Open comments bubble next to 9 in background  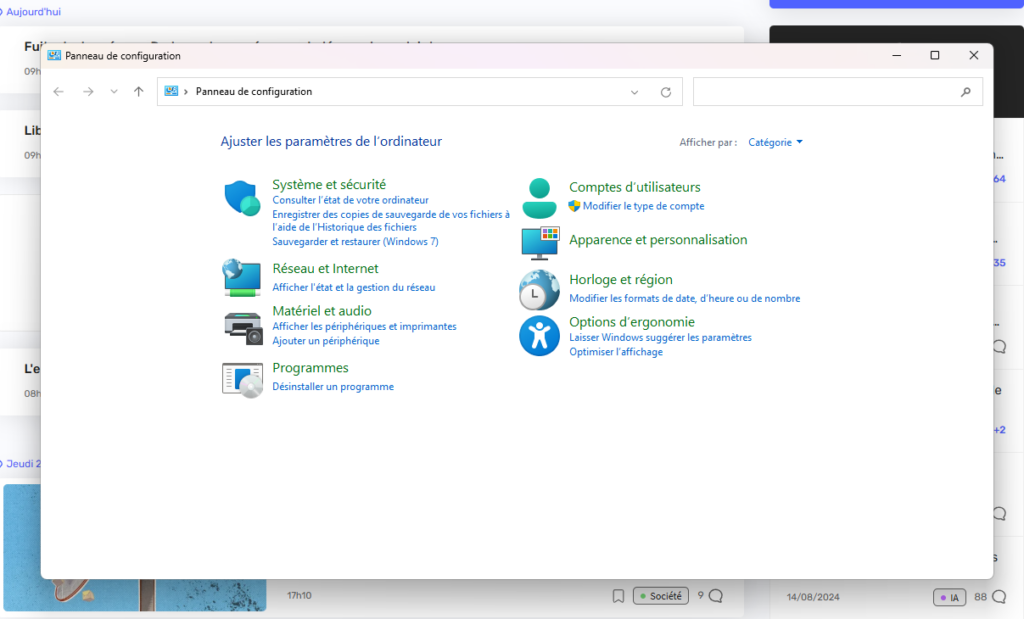coord(716,595)
